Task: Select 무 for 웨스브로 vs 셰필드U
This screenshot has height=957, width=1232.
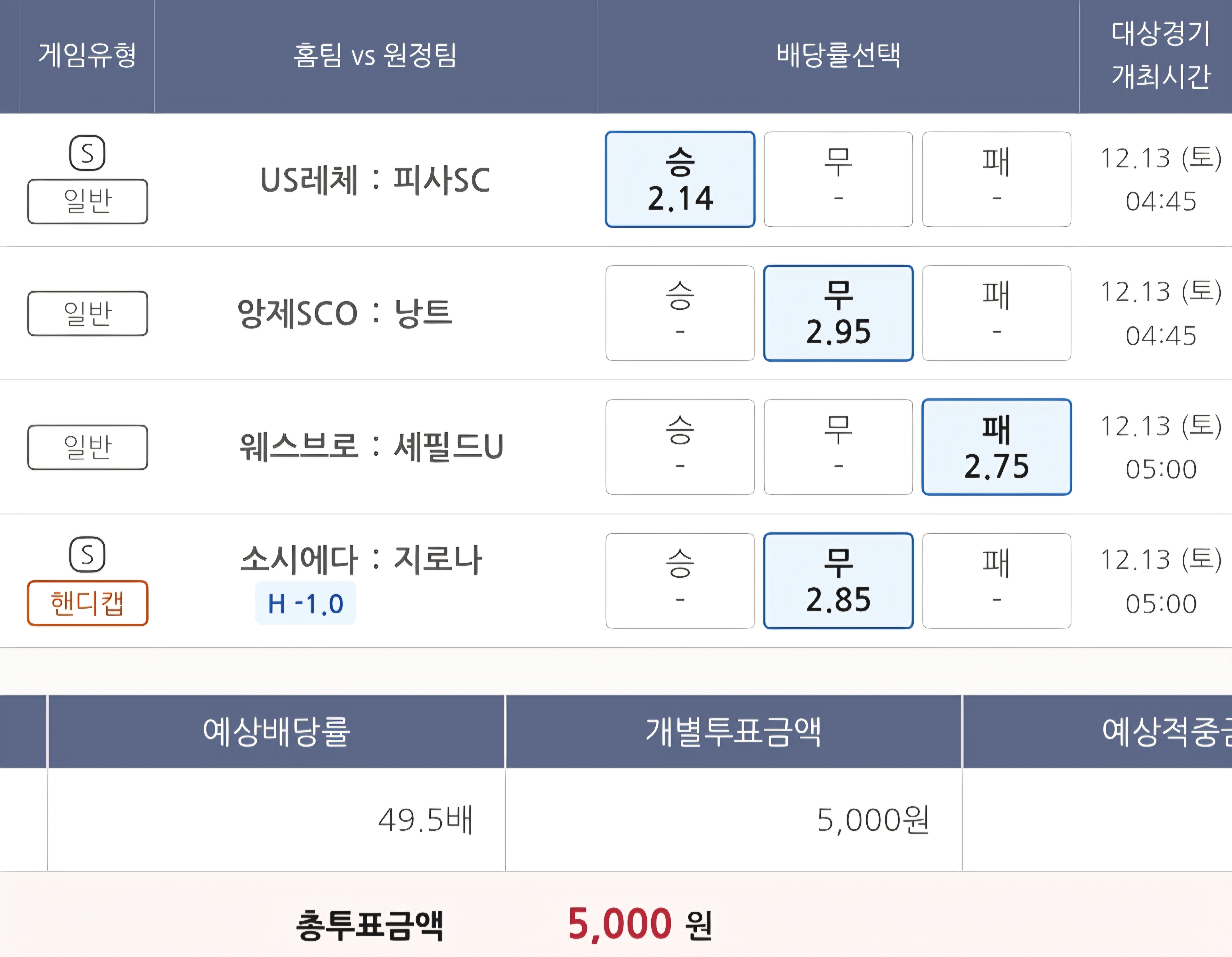Action: 838,447
